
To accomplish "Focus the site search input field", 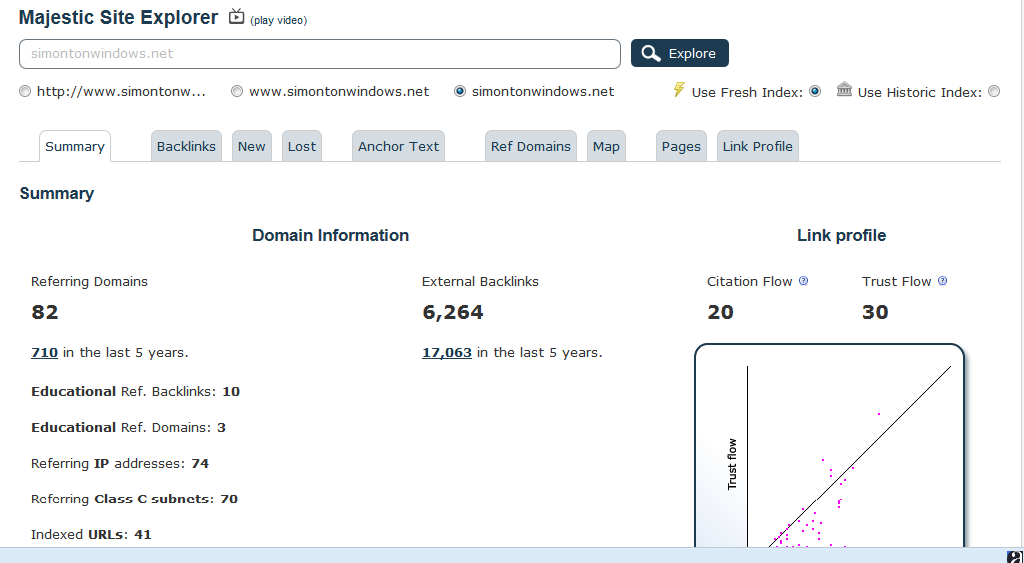I will point(320,54).
